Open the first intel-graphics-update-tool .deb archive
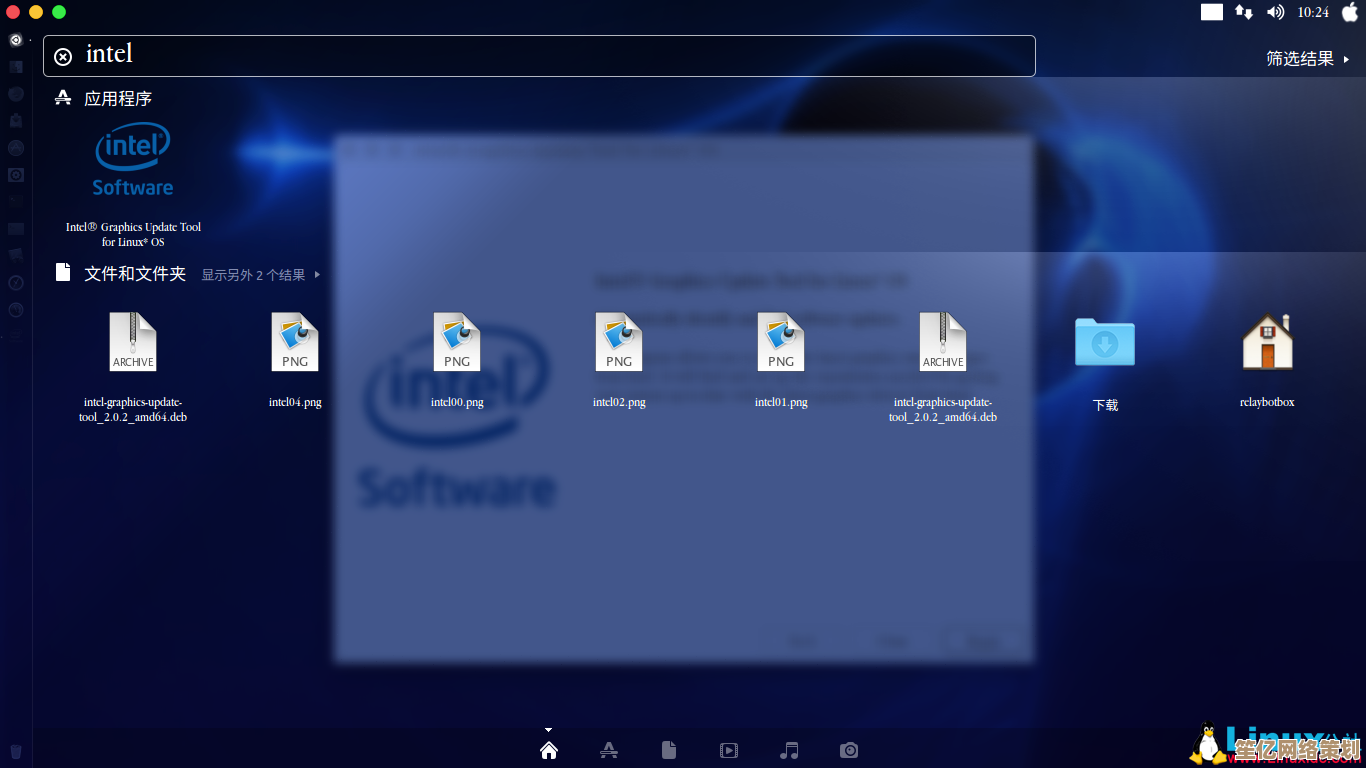The width and height of the screenshot is (1366, 768). click(133, 367)
